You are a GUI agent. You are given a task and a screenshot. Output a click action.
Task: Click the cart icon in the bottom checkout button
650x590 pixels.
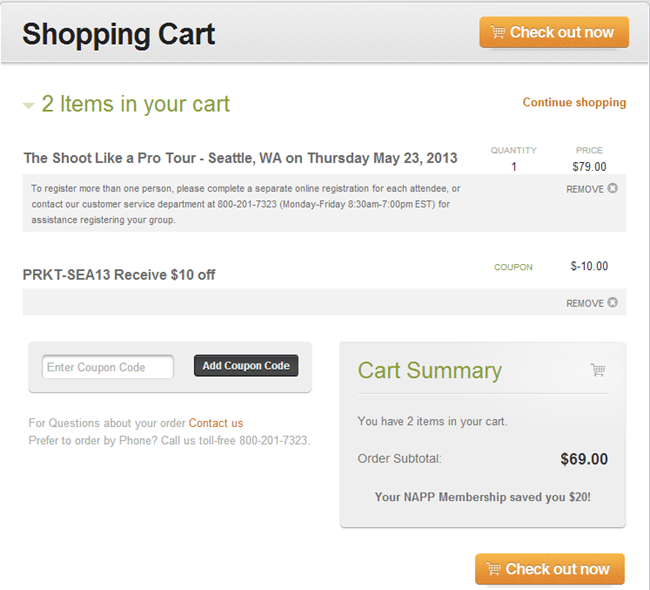(x=492, y=569)
